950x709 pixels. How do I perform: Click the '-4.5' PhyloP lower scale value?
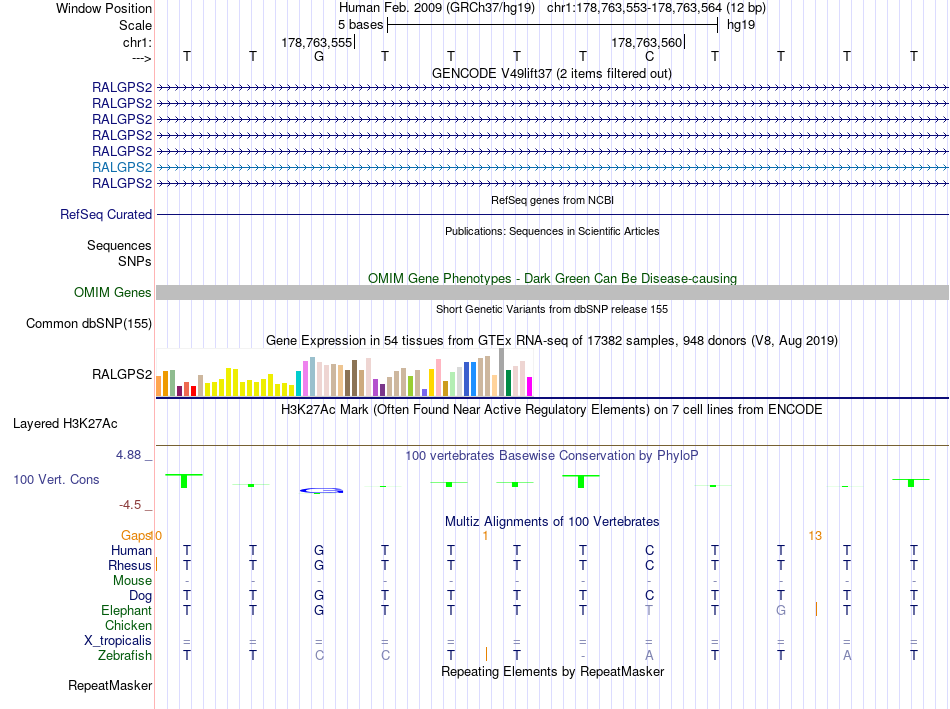(x=130, y=505)
